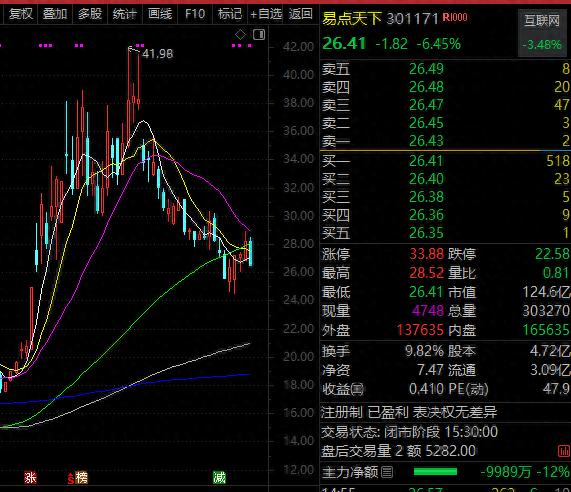Select the 买三 26.38 order row
Image resolution: width=571 pixels, height=492 pixels.
[445, 197]
